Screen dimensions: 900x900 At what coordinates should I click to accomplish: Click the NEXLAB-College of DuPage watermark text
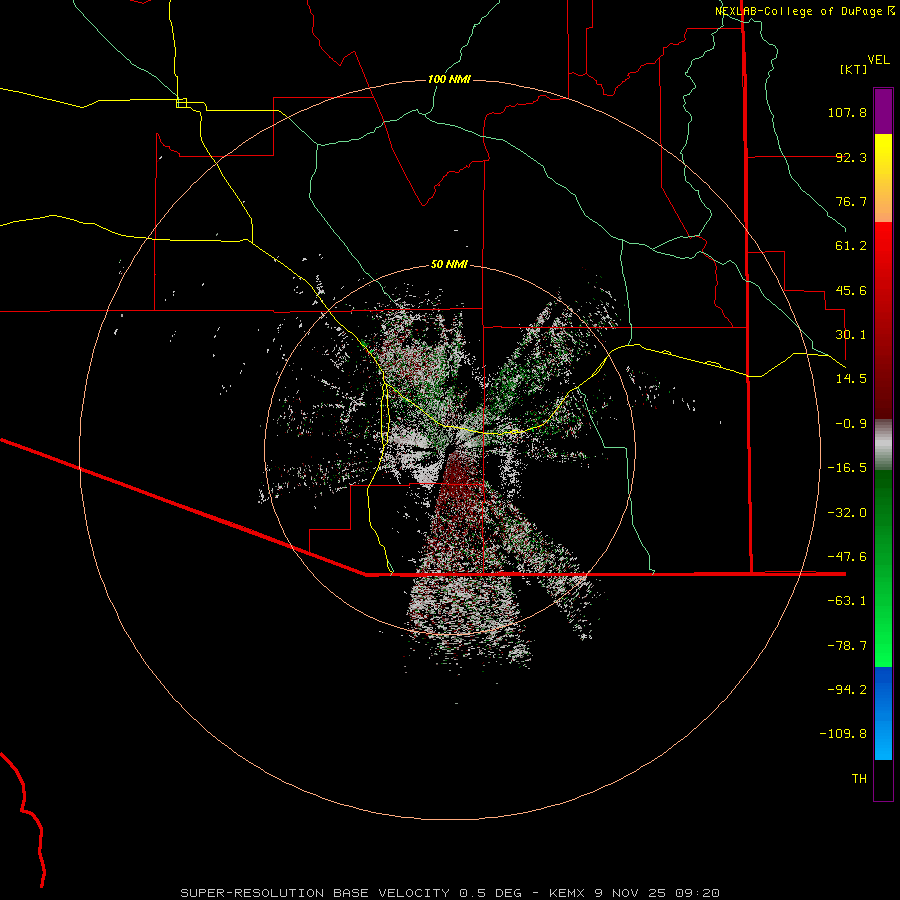click(x=805, y=11)
